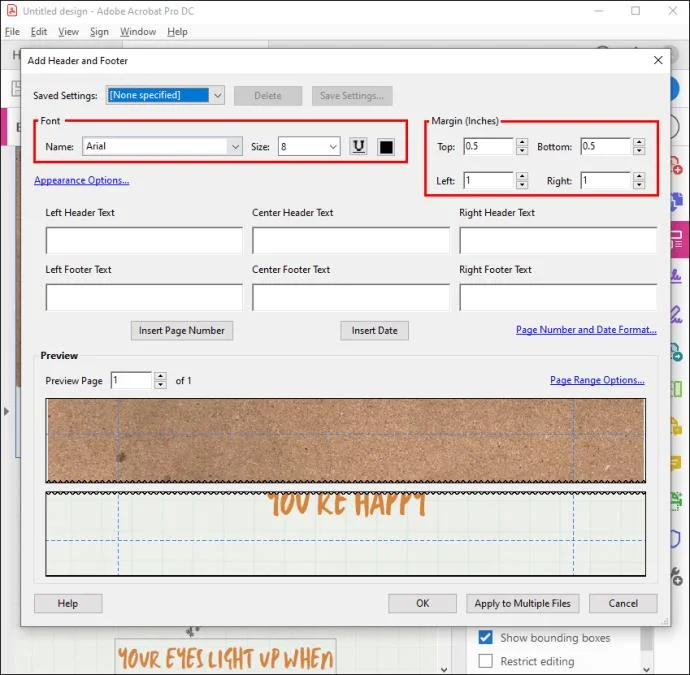Click the Insert Date button
690x675 pixels.
coord(374,330)
